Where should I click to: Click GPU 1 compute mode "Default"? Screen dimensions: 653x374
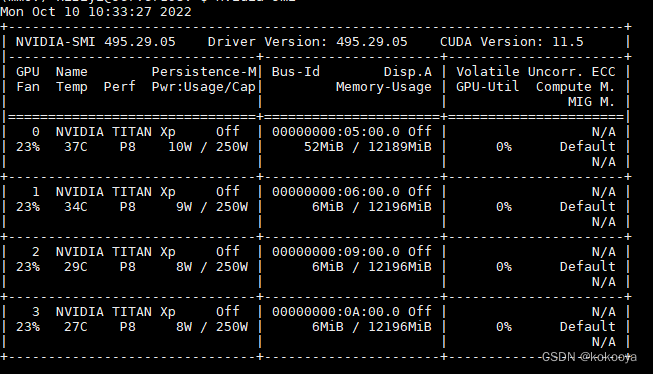pyautogui.click(x=588, y=207)
